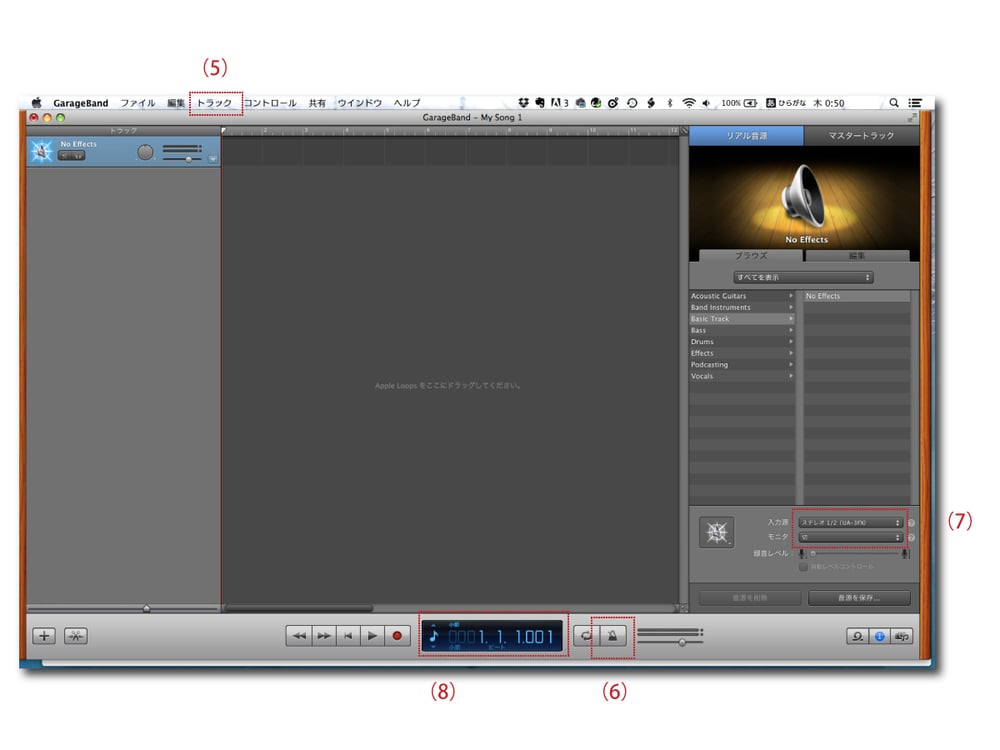Click the add new track plus button

click(x=44, y=636)
